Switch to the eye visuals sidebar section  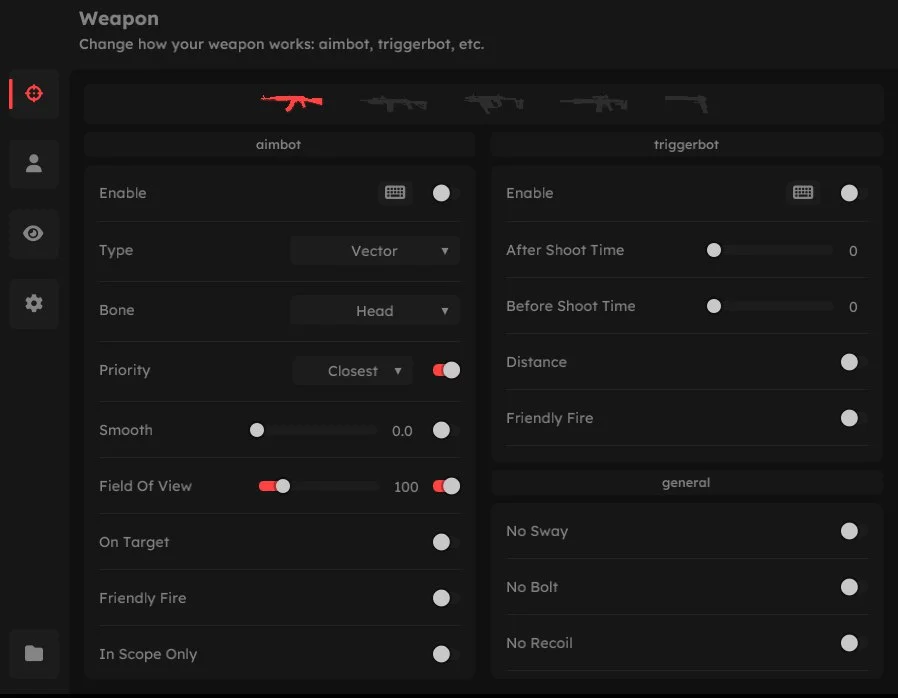point(33,233)
